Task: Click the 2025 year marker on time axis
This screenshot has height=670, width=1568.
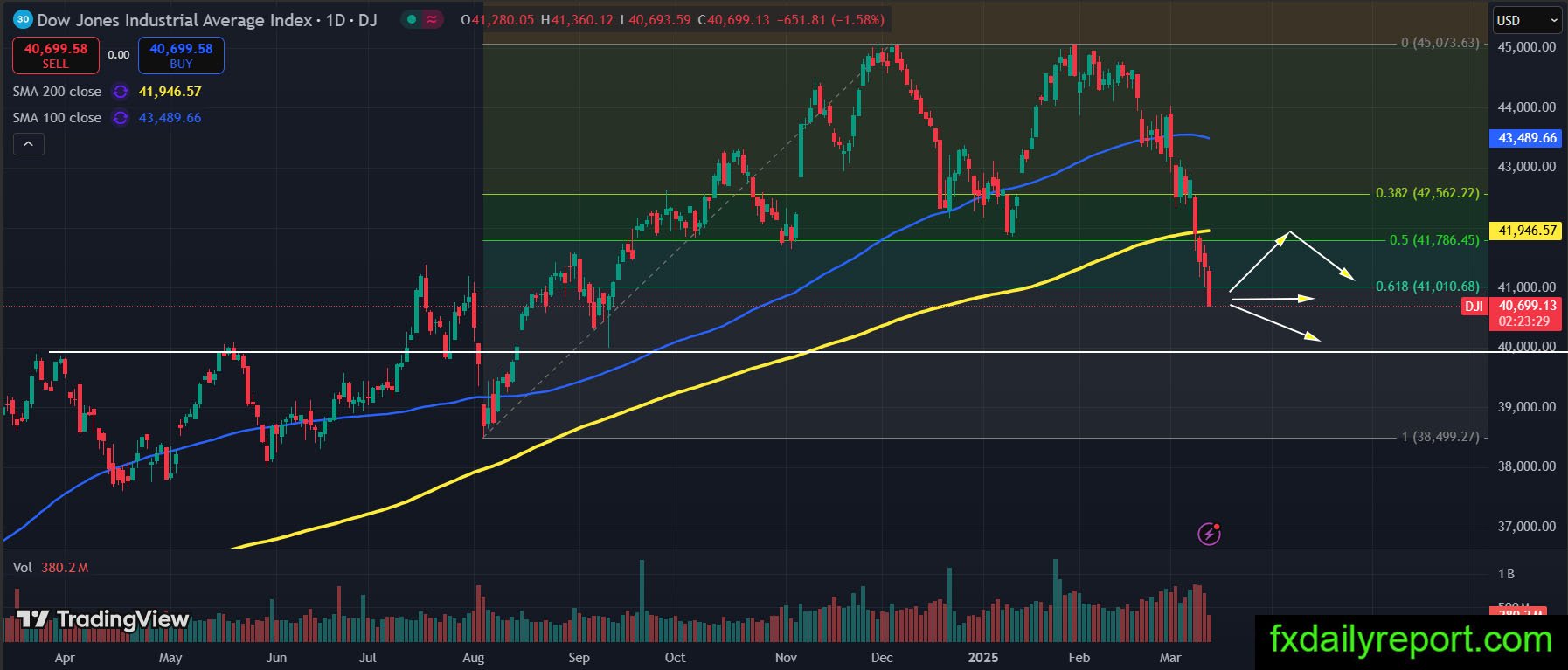Action: [x=983, y=658]
